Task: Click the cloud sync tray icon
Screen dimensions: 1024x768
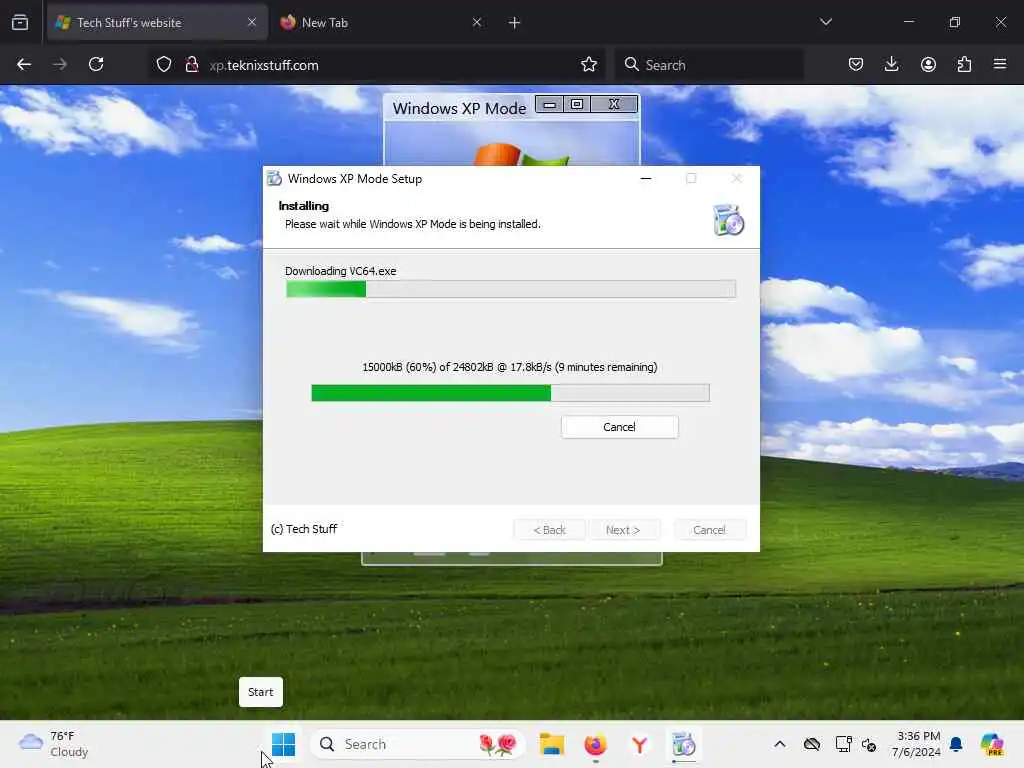Action: (x=812, y=744)
